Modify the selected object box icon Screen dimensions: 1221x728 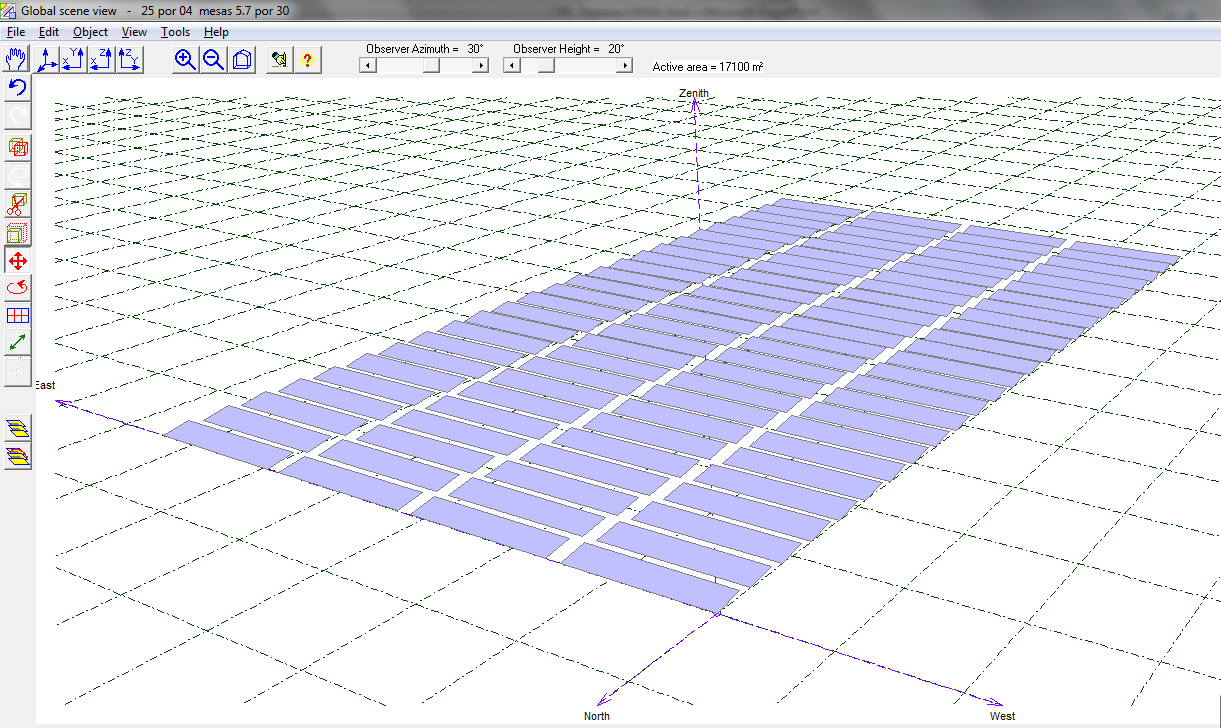point(18,234)
